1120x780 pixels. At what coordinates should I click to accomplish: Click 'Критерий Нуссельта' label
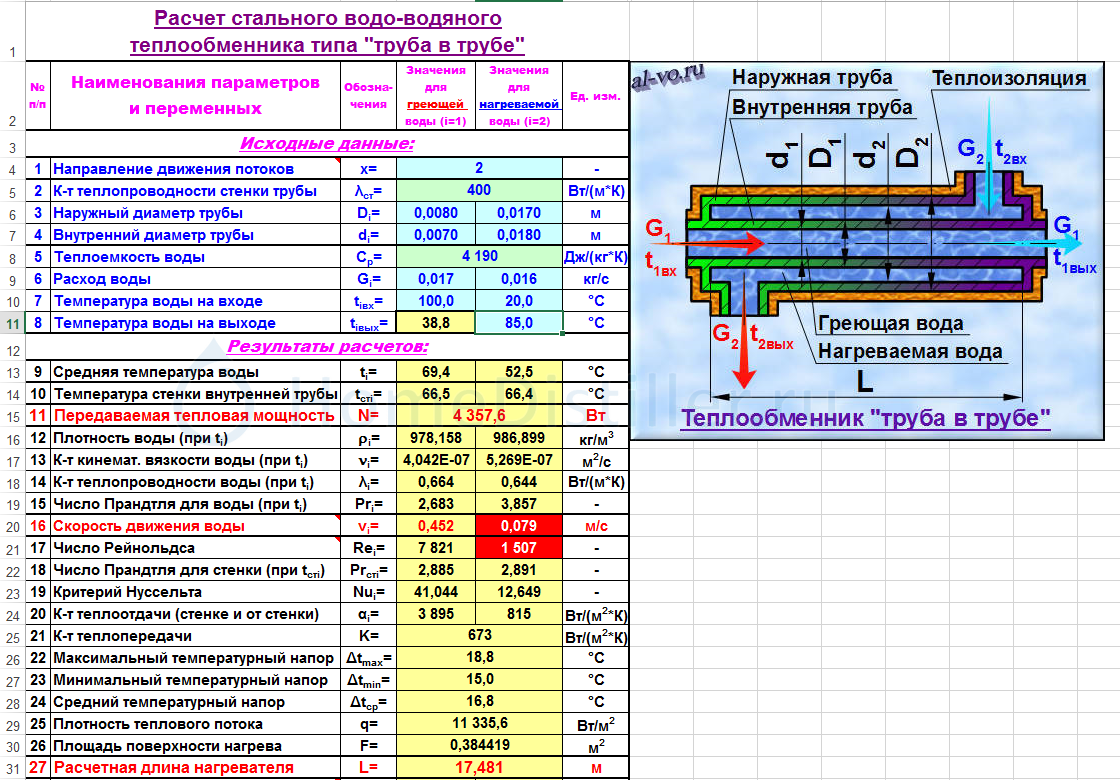point(127,592)
